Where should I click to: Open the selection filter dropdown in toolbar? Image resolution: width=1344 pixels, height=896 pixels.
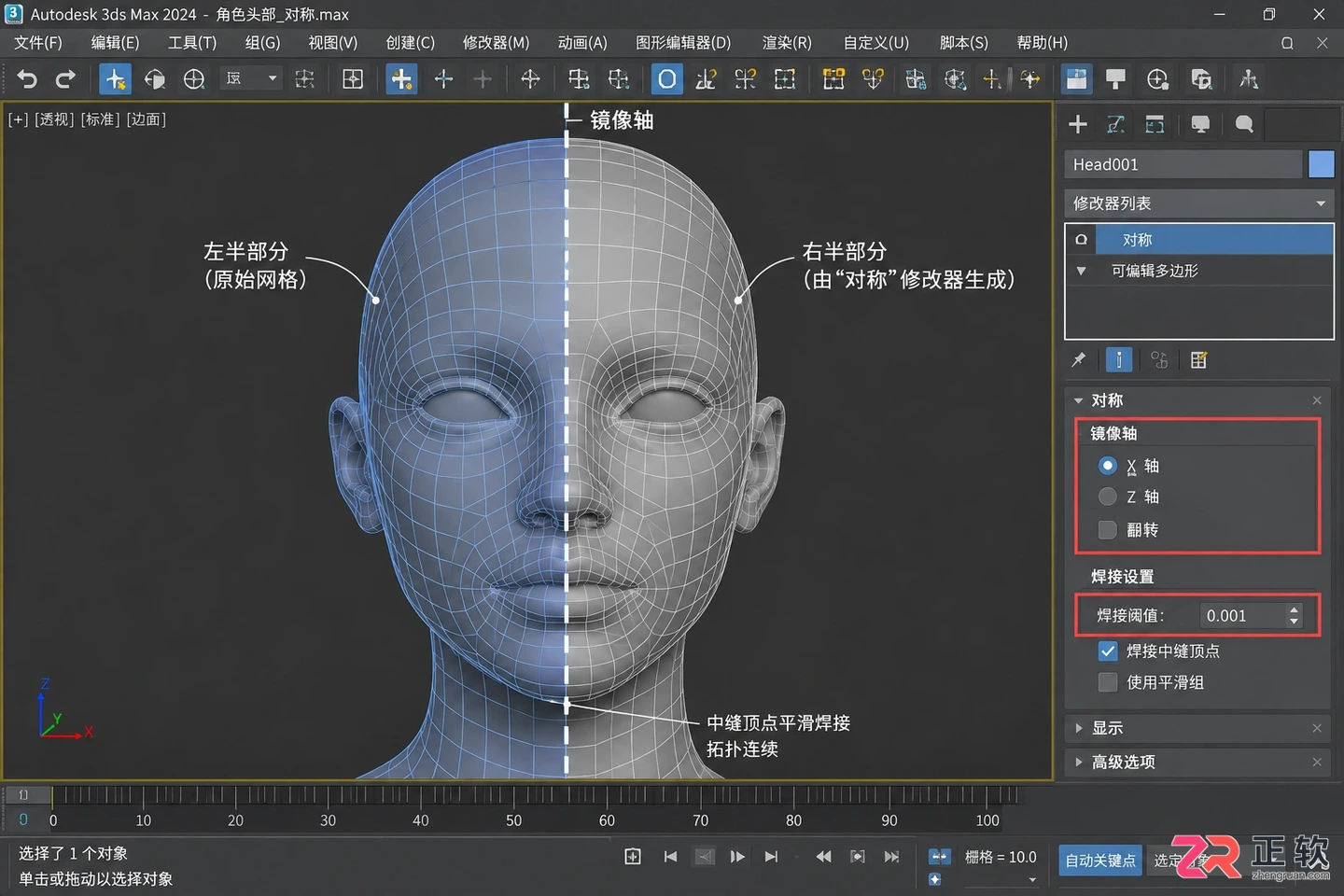pyautogui.click(x=251, y=78)
